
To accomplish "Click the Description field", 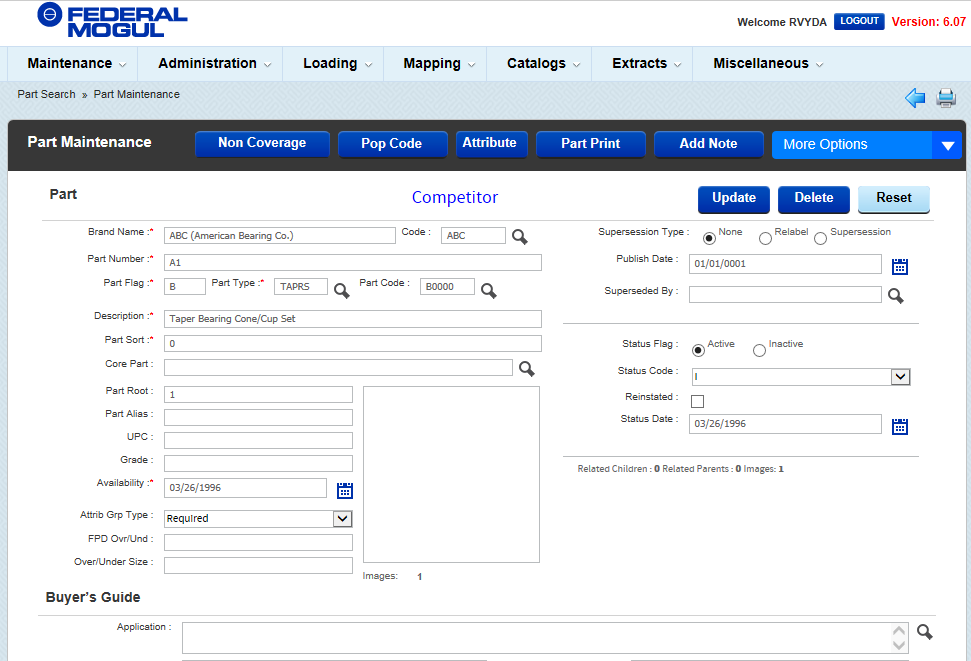I will pos(352,318).
